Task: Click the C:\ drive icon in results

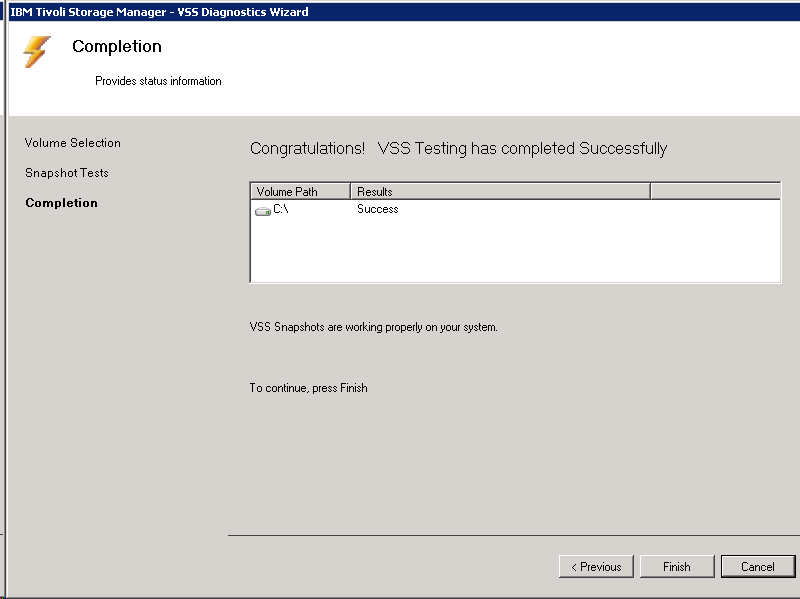Action: [x=262, y=211]
